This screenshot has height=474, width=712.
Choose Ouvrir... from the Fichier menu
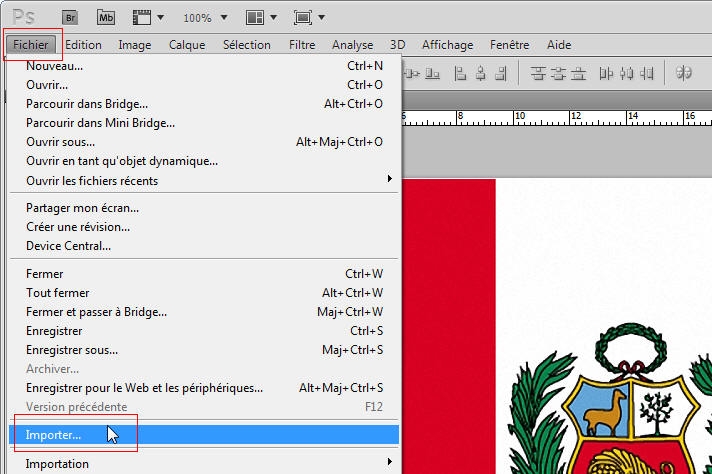pyautogui.click(x=204, y=85)
